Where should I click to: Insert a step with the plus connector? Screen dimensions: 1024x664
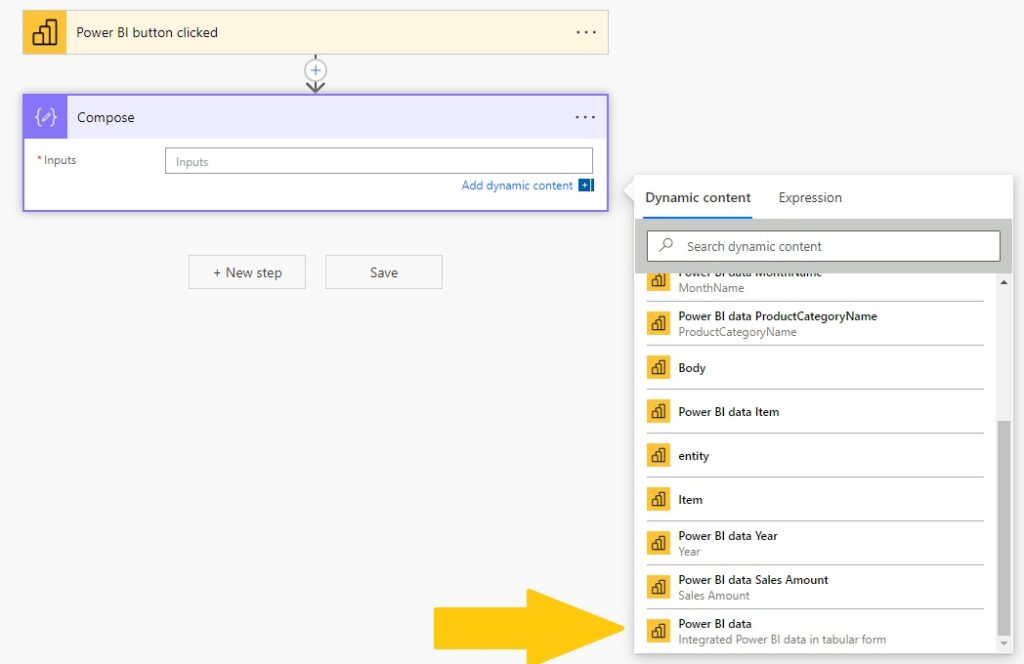(315, 70)
